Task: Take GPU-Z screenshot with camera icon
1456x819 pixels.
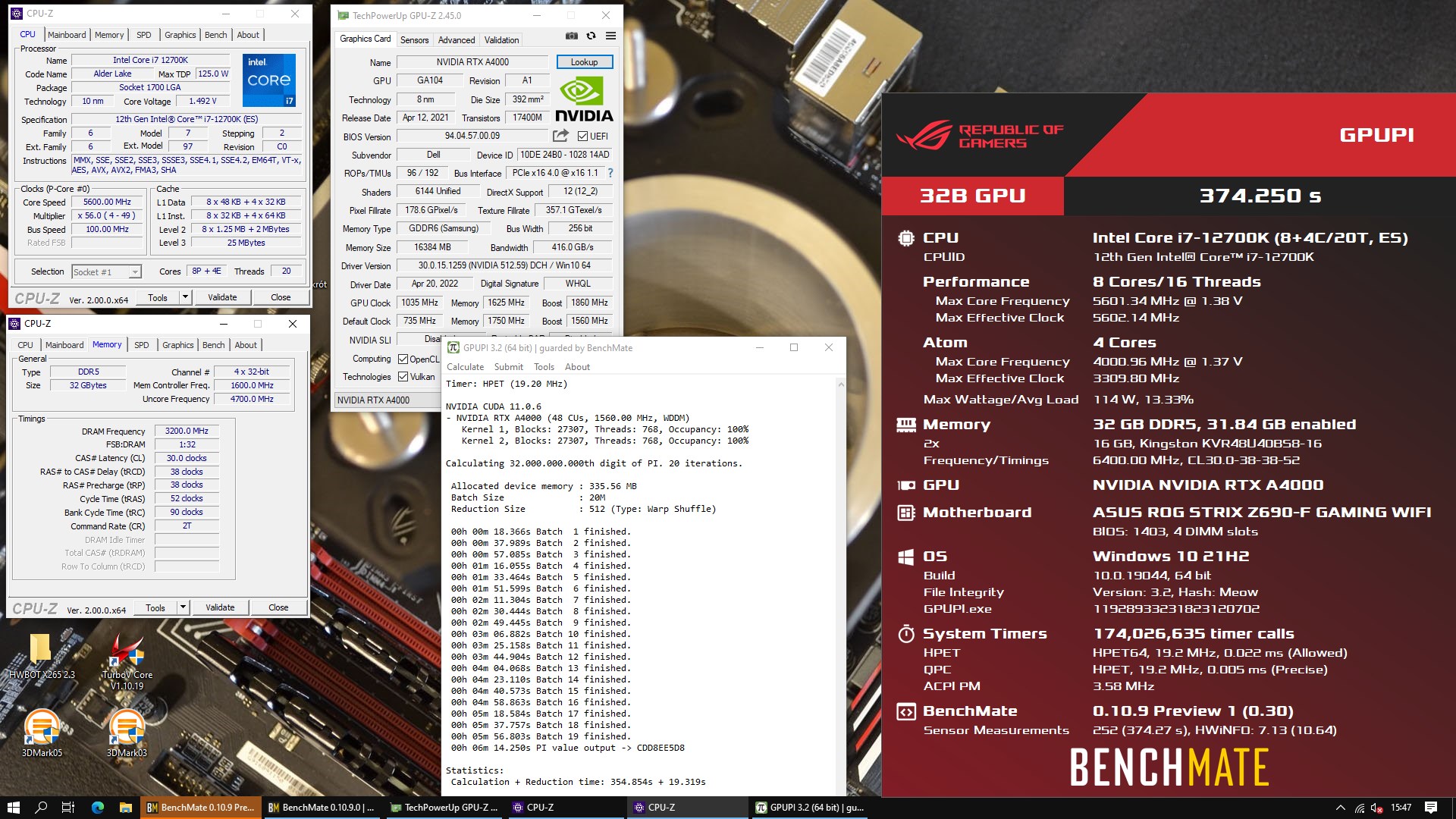Action: [x=572, y=36]
